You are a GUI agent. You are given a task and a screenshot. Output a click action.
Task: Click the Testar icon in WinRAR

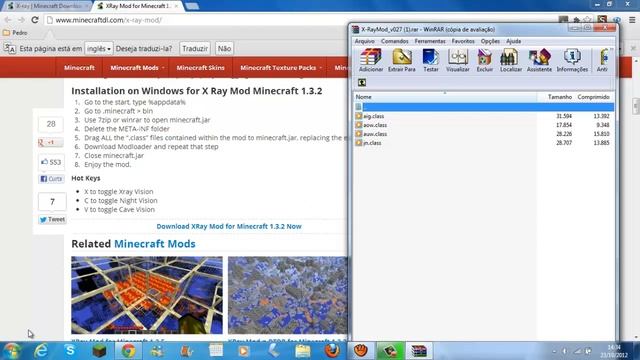point(430,60)
